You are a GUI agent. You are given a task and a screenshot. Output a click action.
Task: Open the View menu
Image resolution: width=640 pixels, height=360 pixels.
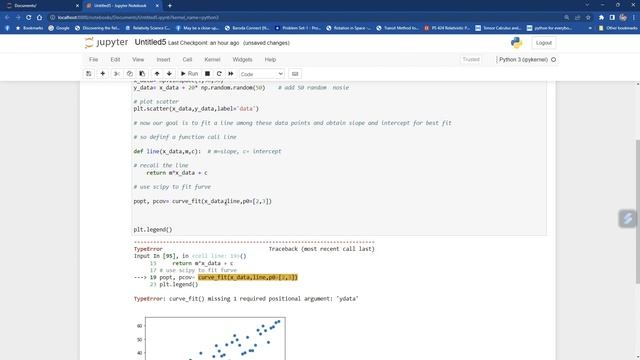coord(138,60)
